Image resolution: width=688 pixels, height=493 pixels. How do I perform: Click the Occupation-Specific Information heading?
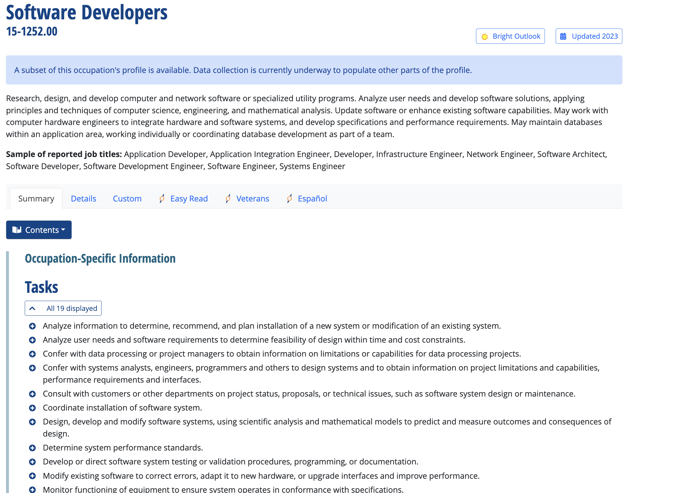[100, 259]
